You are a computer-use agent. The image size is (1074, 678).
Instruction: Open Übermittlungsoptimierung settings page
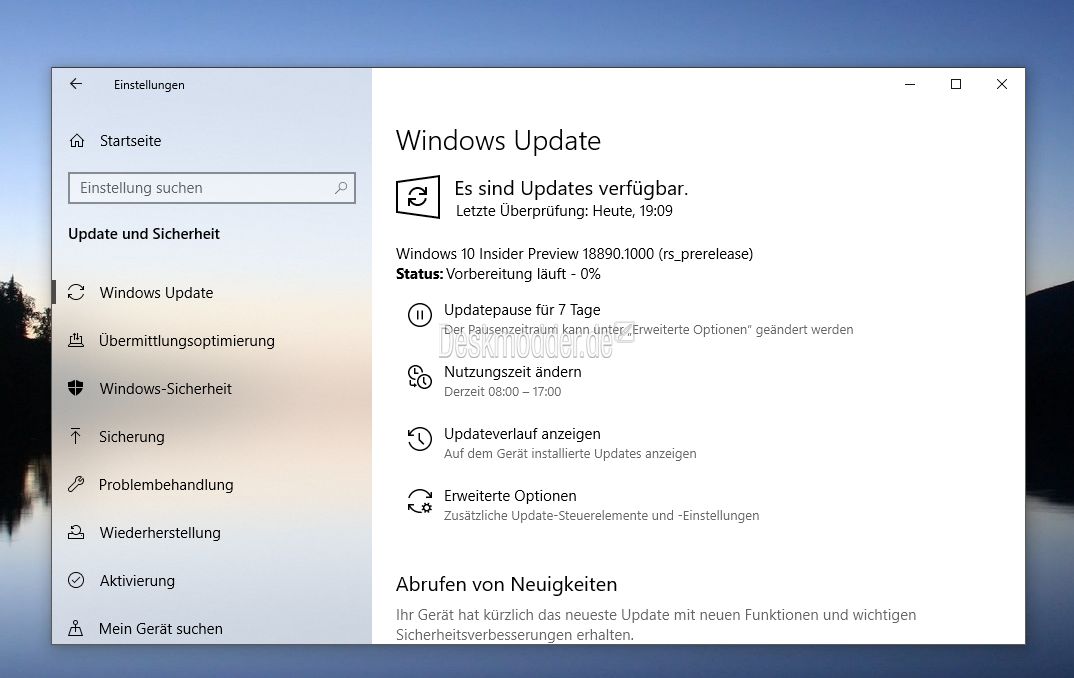click(187, 340)
